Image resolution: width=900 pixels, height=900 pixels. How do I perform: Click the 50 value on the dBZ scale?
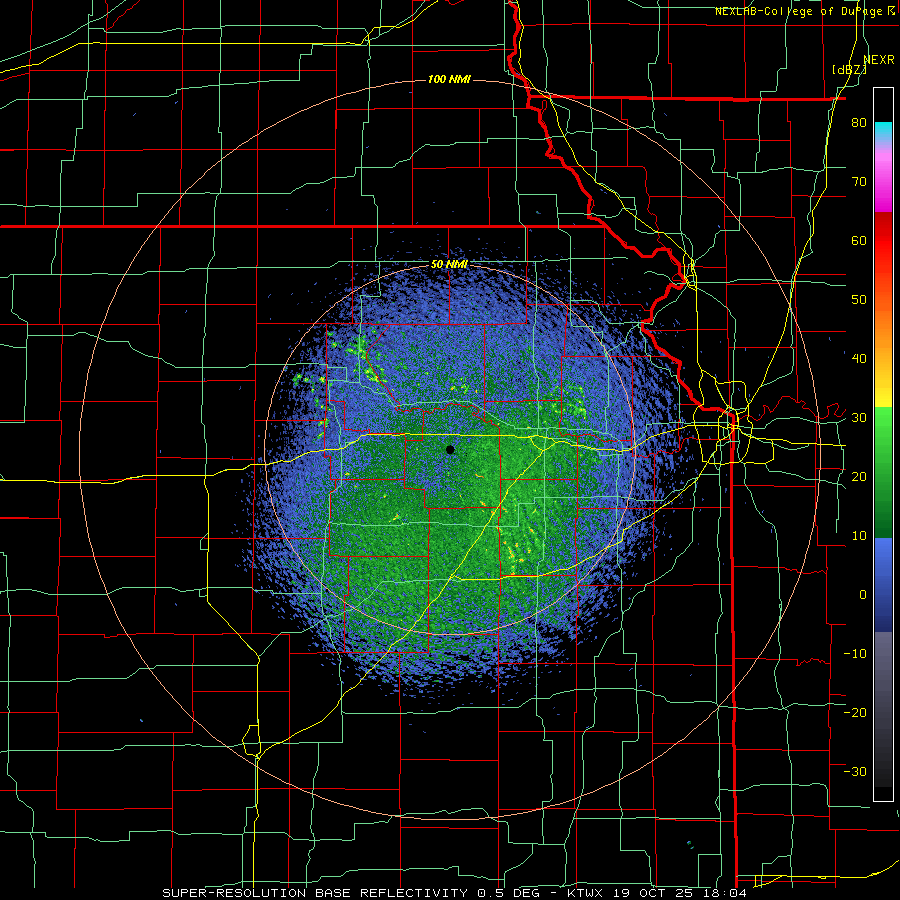click(x=859, y=300)
